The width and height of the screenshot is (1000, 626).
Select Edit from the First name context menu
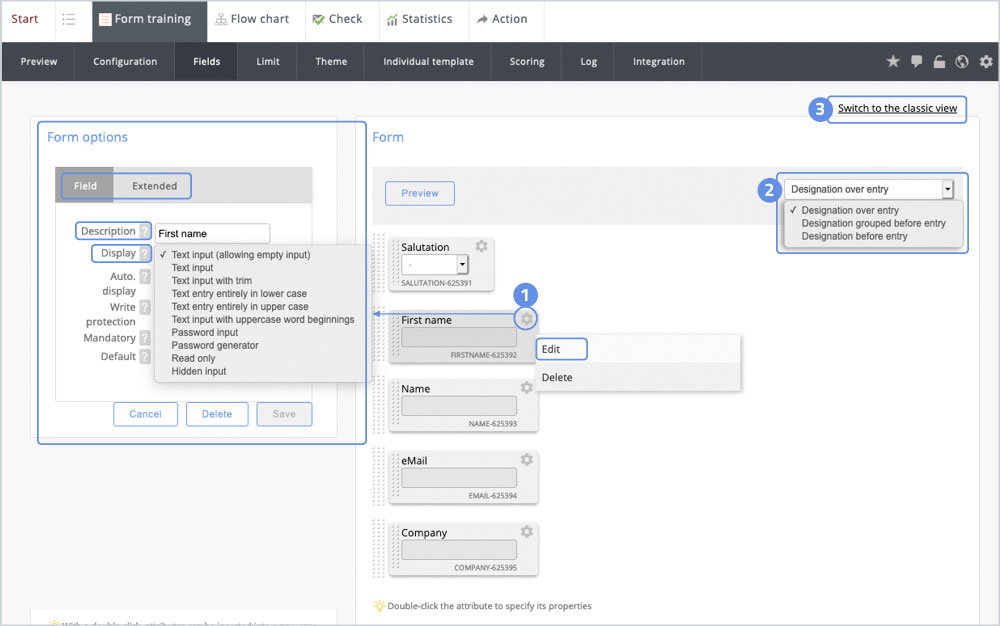tap(551, 349)
